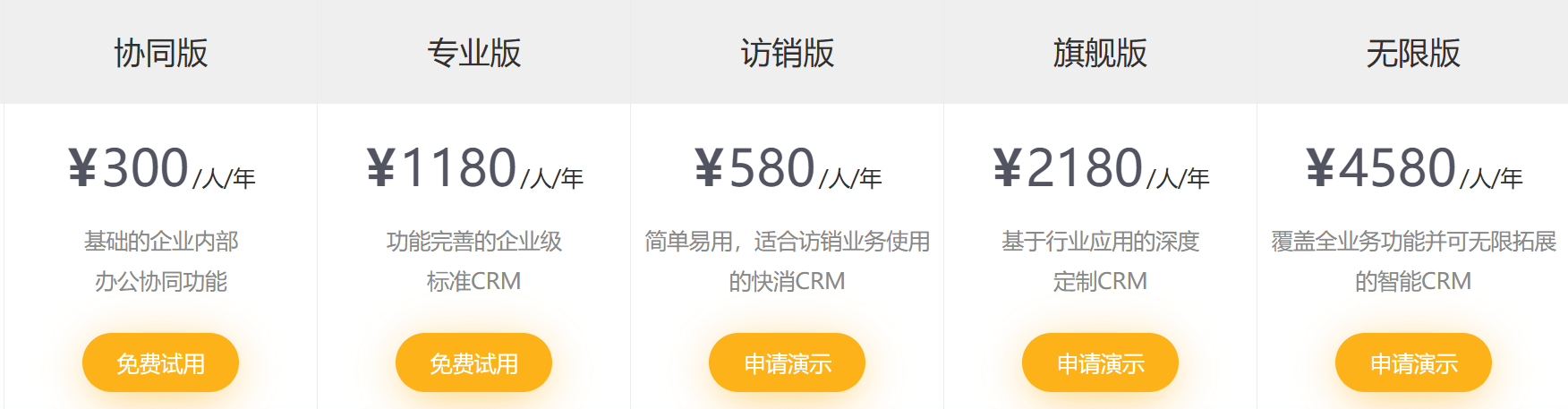Click 申请演示 button under 无限版

point(1413,362)
